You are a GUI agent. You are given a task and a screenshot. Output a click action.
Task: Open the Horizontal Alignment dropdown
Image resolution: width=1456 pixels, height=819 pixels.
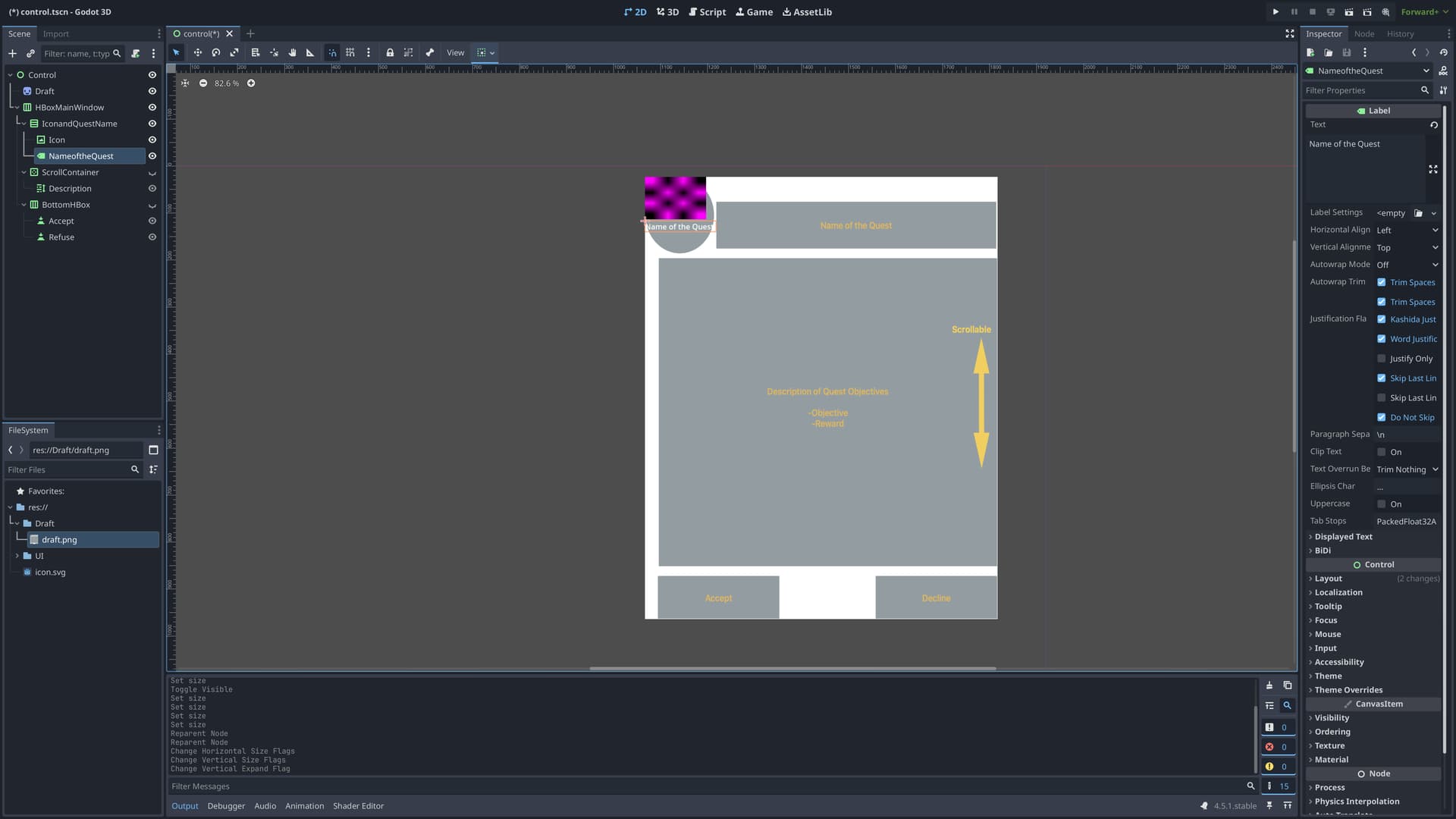(x=1407, y=231)
